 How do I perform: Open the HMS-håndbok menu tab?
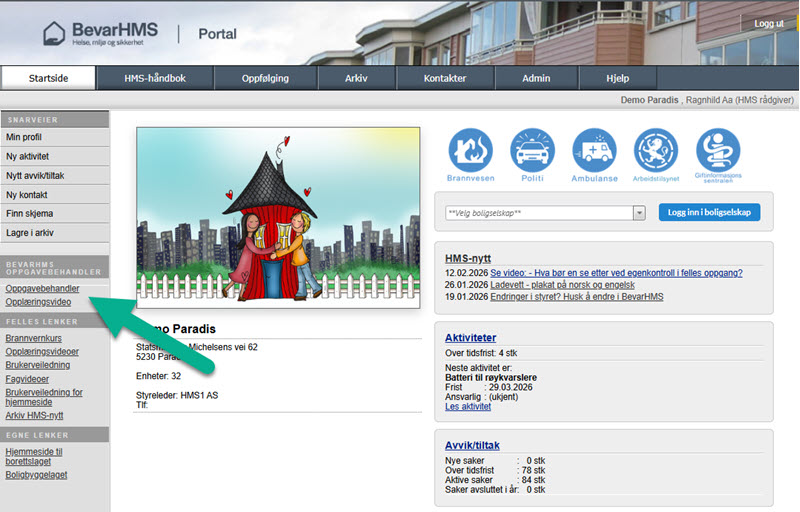click(155, 78)
